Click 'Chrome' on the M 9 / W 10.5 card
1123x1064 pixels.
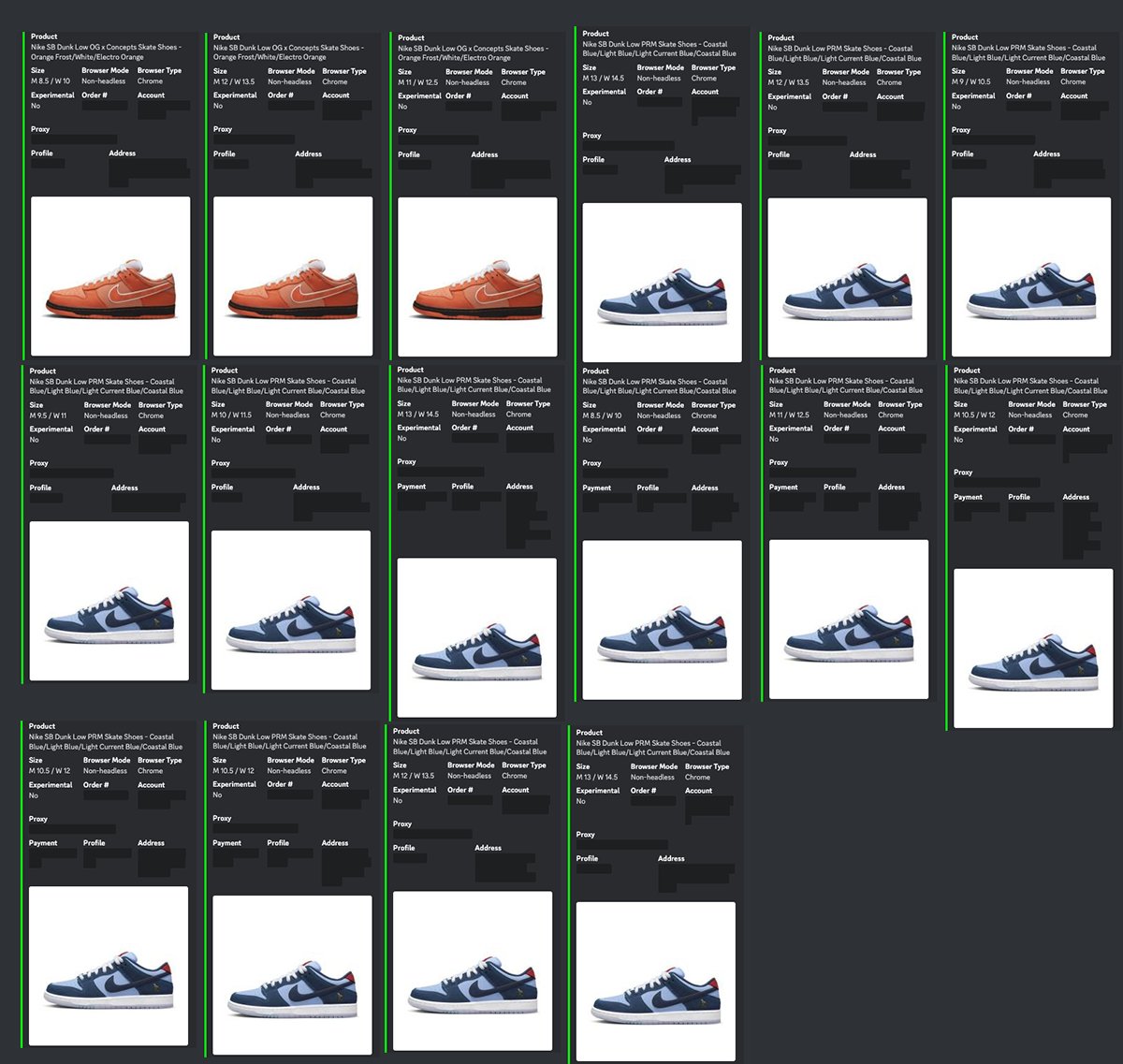(x=1072, y=81)
